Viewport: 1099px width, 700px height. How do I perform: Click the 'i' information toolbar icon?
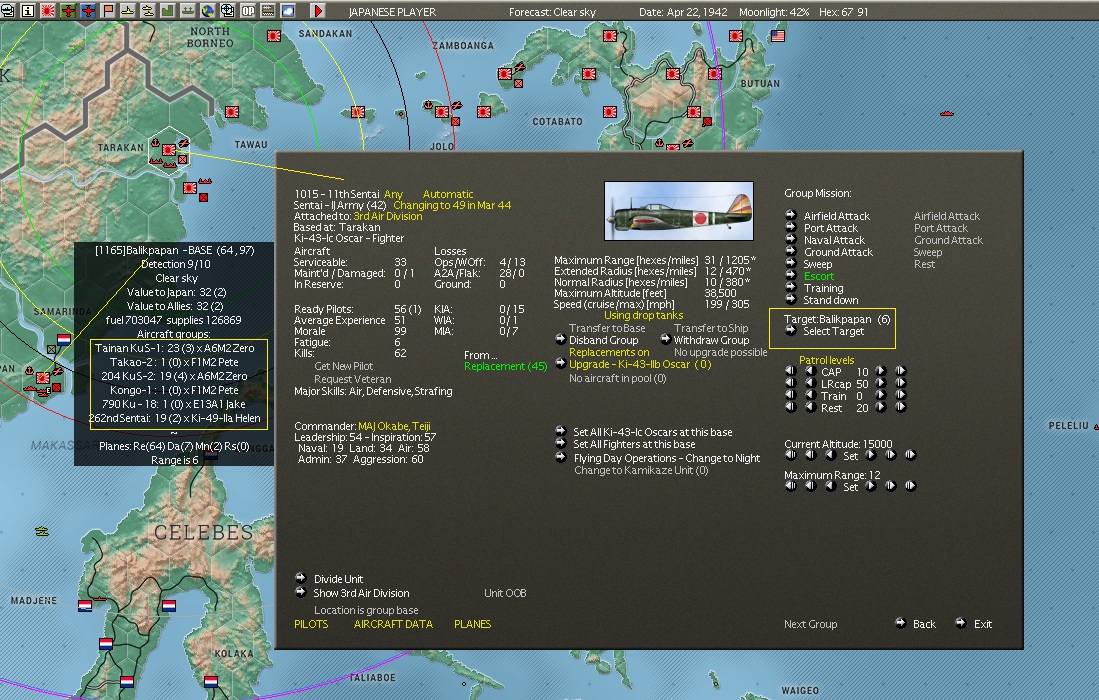tap(28, 11)
